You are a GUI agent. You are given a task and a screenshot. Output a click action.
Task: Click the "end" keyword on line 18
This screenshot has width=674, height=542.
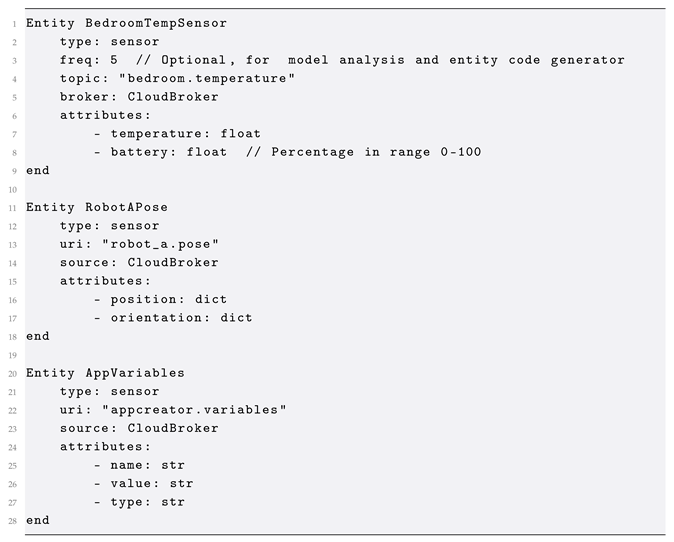(x=38, y=336)
